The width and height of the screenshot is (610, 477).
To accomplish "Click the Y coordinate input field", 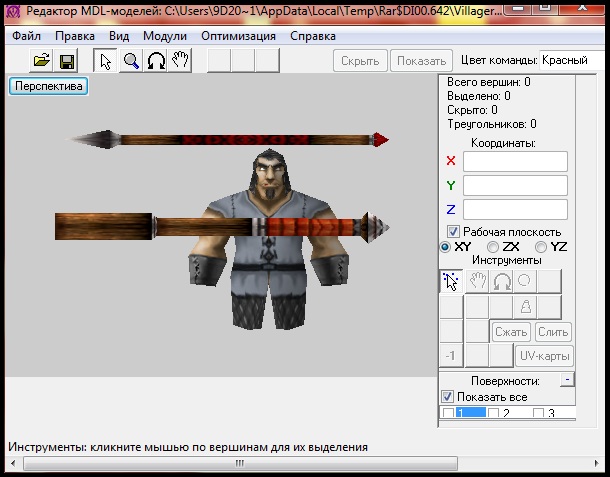I will 515,185.
